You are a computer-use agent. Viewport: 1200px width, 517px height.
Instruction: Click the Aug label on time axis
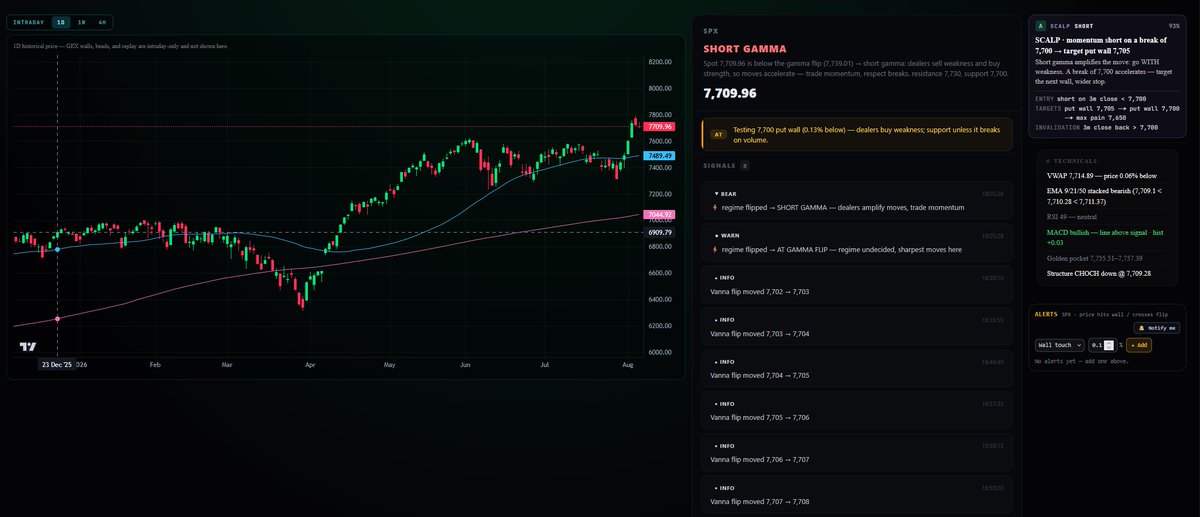[626, 365]
